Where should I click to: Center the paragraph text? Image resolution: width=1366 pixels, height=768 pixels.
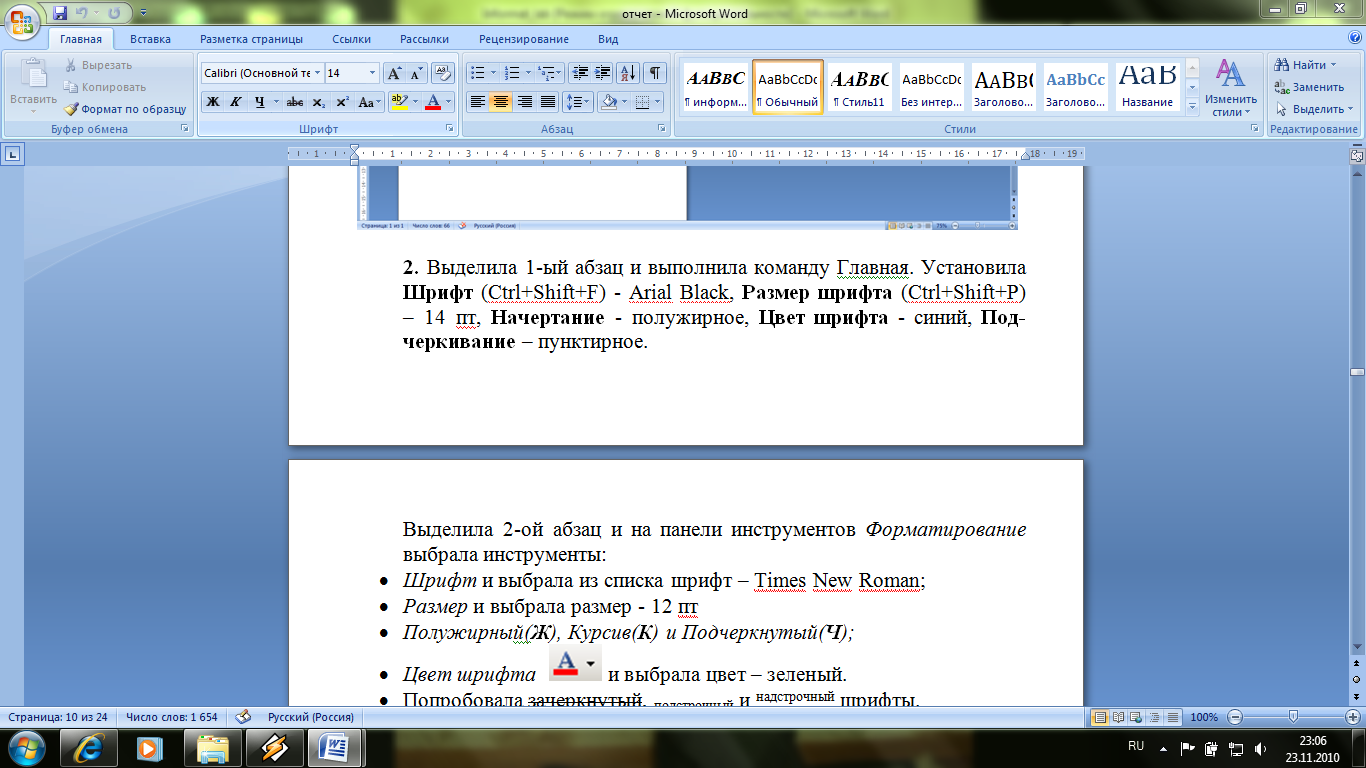click(x=501, y=102)
